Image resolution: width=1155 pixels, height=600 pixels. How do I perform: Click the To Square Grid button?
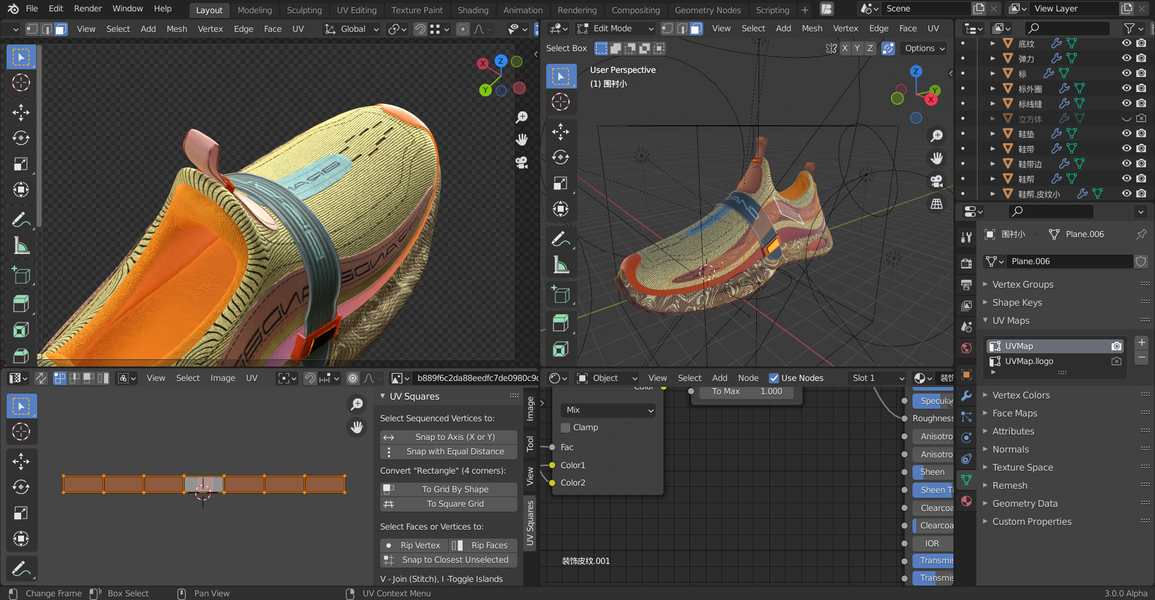pyautogui.click(x=455, y=504)
